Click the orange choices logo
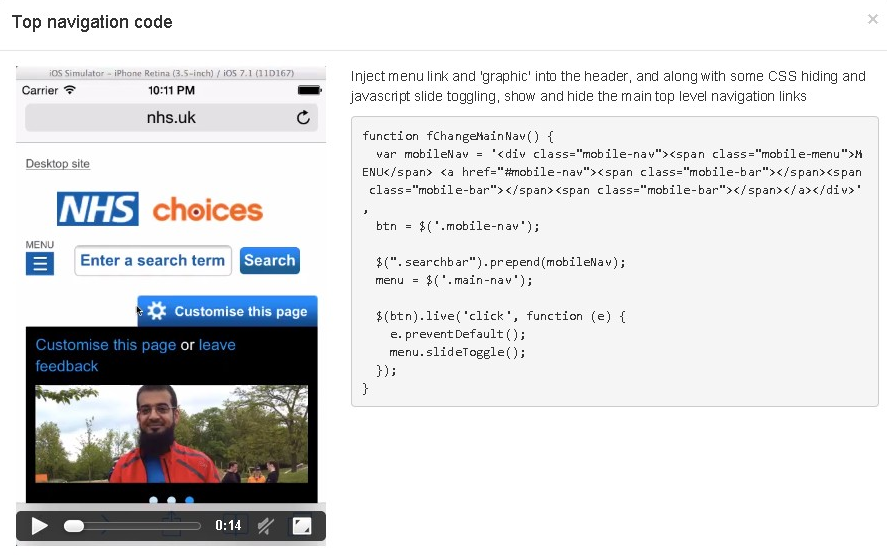Viewport: 887px width, 555px height. 207,211
